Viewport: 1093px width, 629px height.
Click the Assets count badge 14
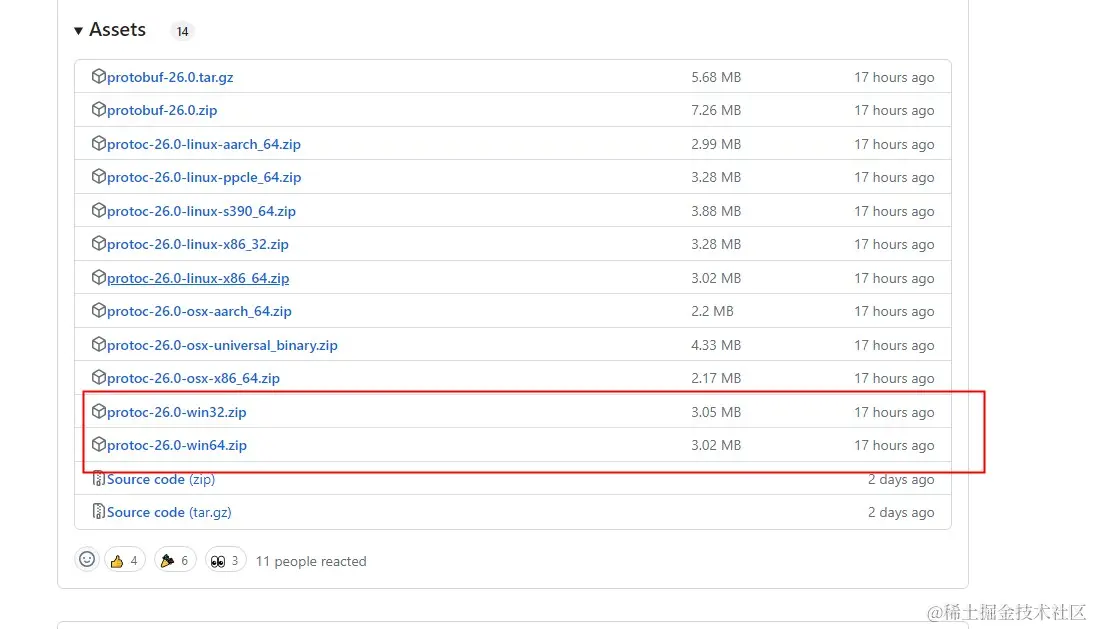tap(182, 31)
